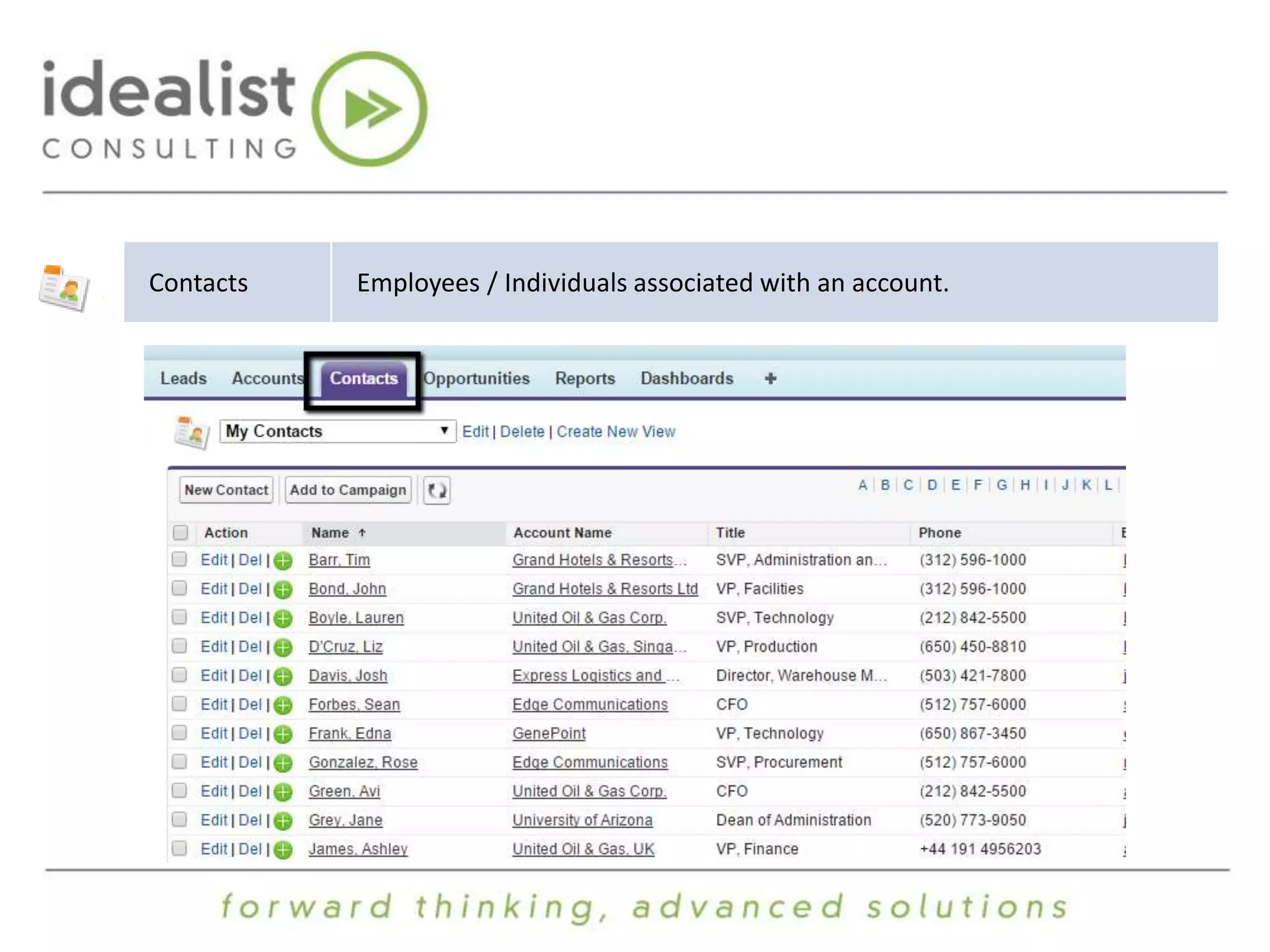Check the box for Bond, John

pos(179,588)
